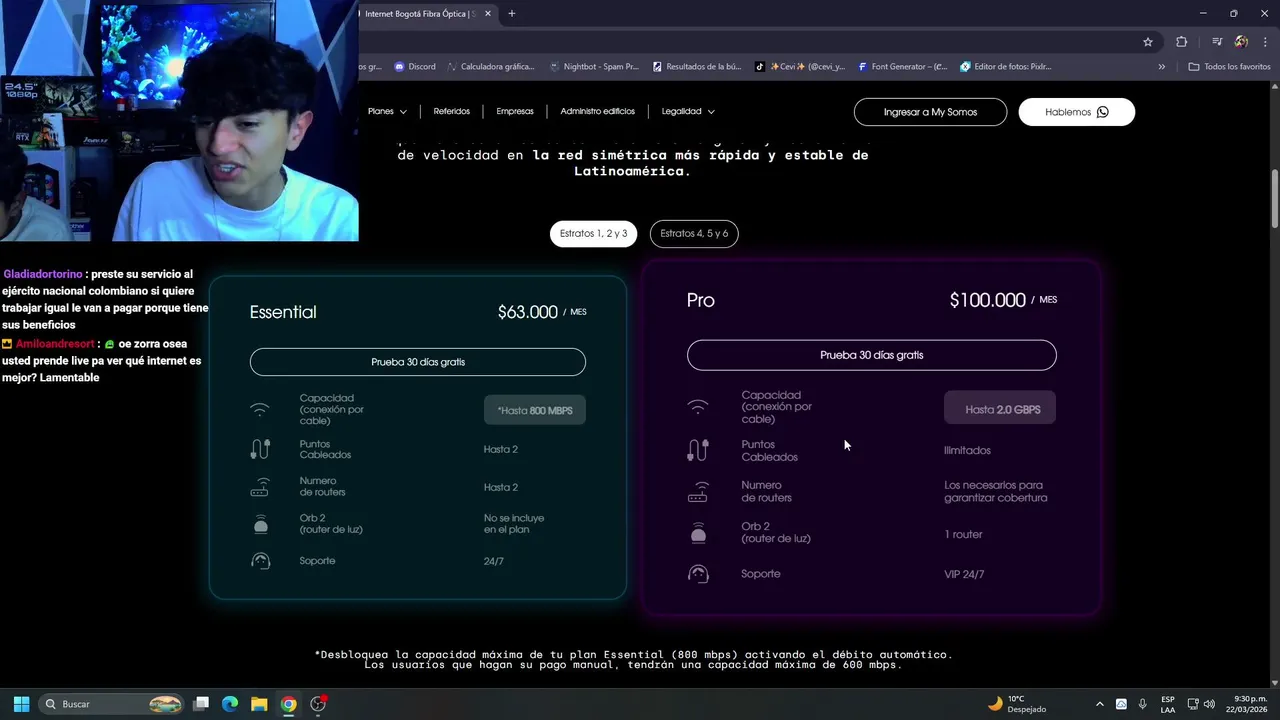Click the Ilimitados value in Pro plan

pyautogui.click(x=967, y=451)
